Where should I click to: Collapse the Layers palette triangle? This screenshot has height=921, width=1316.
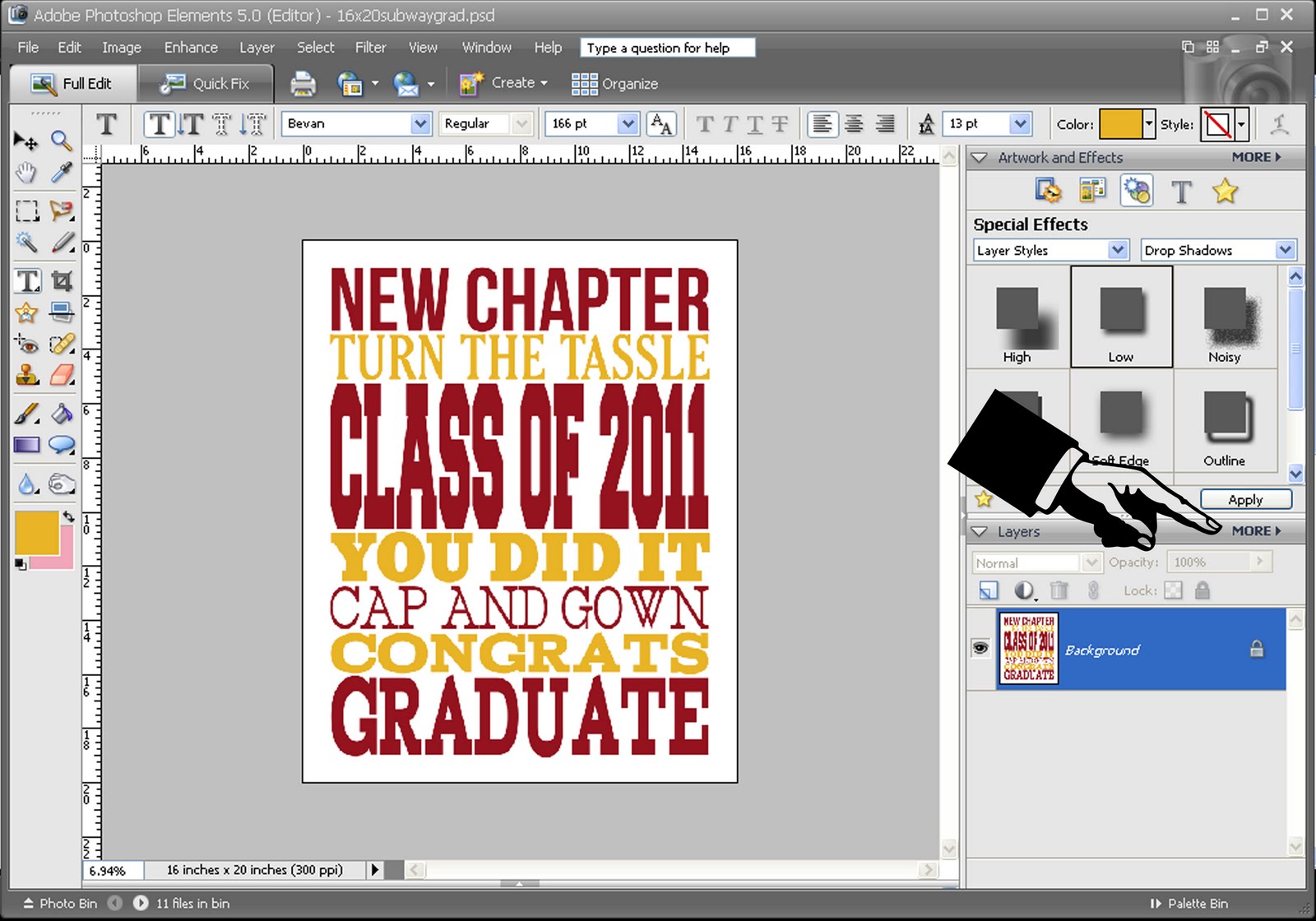(x=979, y=531)
